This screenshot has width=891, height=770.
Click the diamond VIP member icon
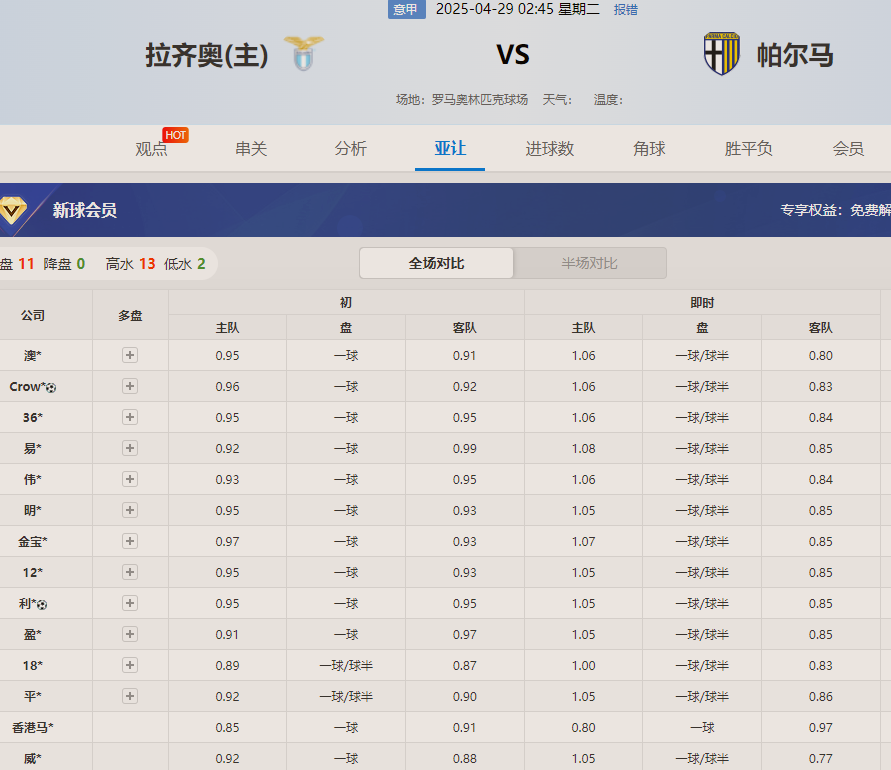point(15,210)
